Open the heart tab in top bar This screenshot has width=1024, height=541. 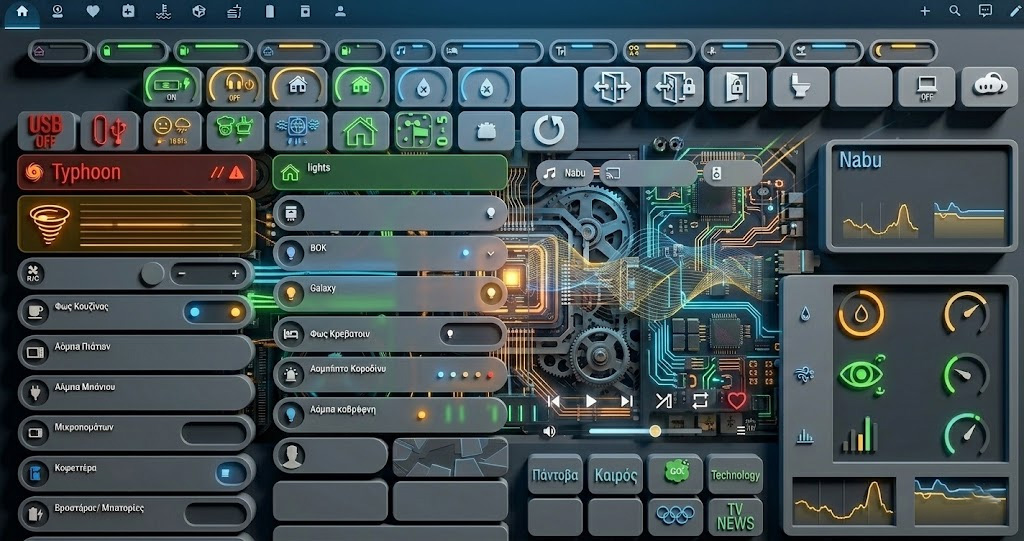[x=93, y=11]
